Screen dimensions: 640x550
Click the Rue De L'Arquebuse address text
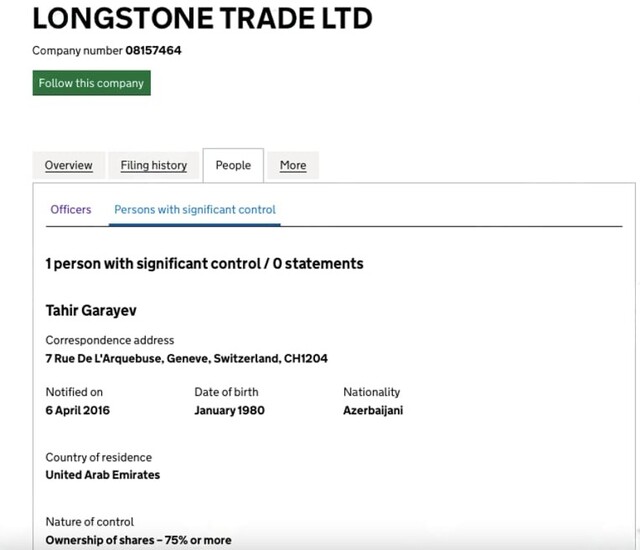click(x=186, y=358)
